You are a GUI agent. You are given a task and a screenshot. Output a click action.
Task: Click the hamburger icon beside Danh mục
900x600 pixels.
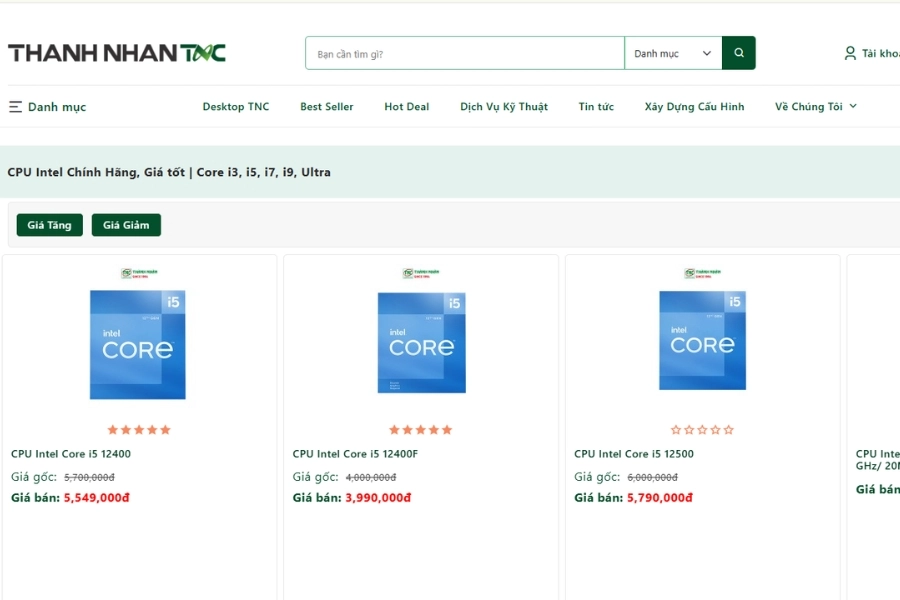coord(14,106)
